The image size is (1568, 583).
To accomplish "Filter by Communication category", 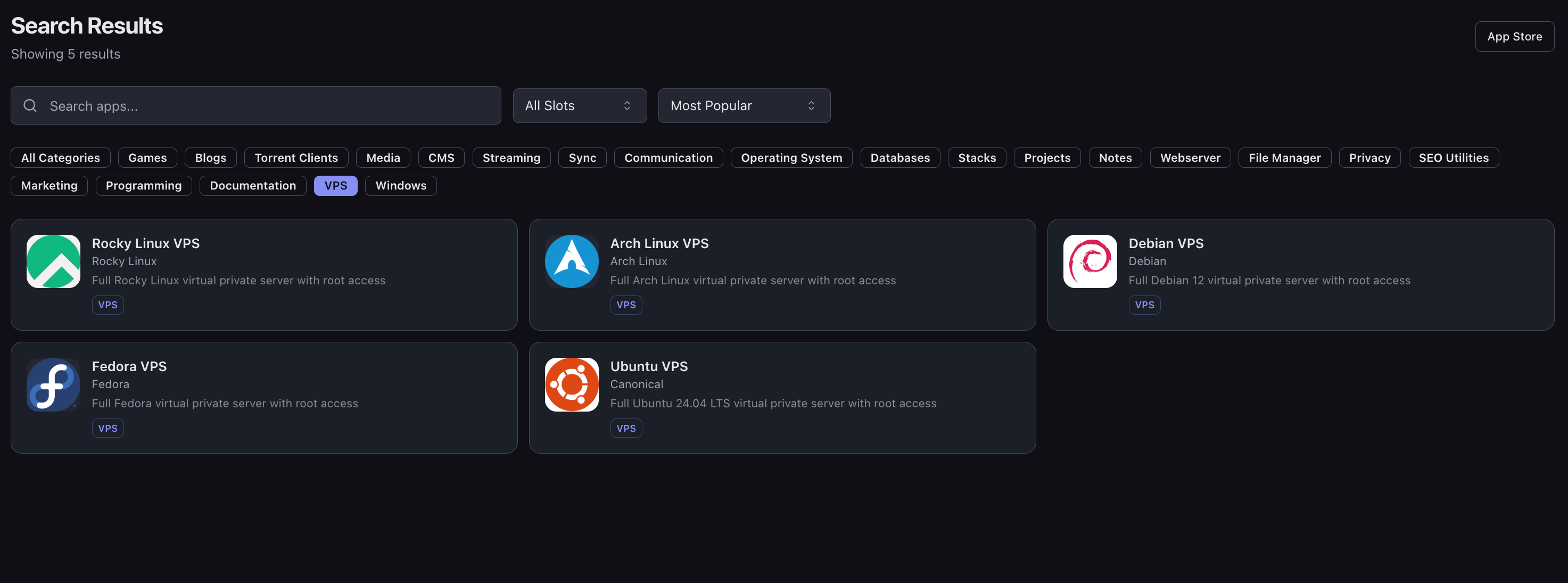I will pyautogui.click(x=669, y=158).
